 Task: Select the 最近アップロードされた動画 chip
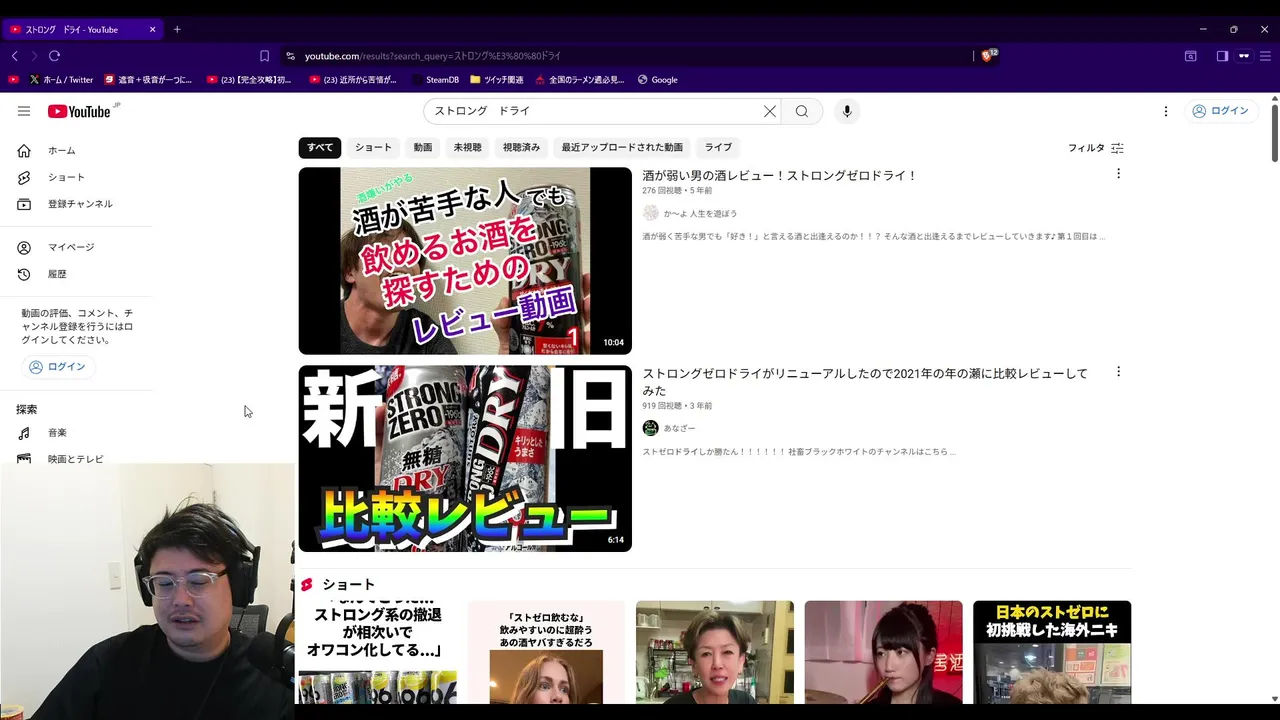[x=622, y=148]
